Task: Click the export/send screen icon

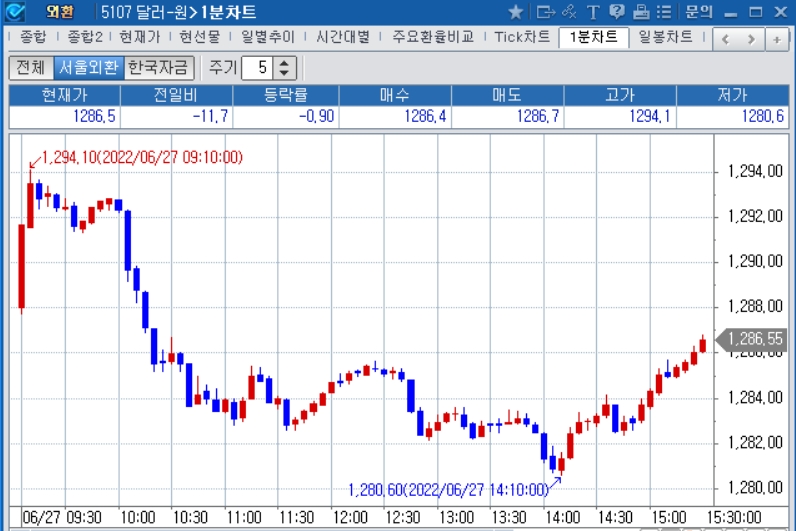Action: [x=545, y=12]
